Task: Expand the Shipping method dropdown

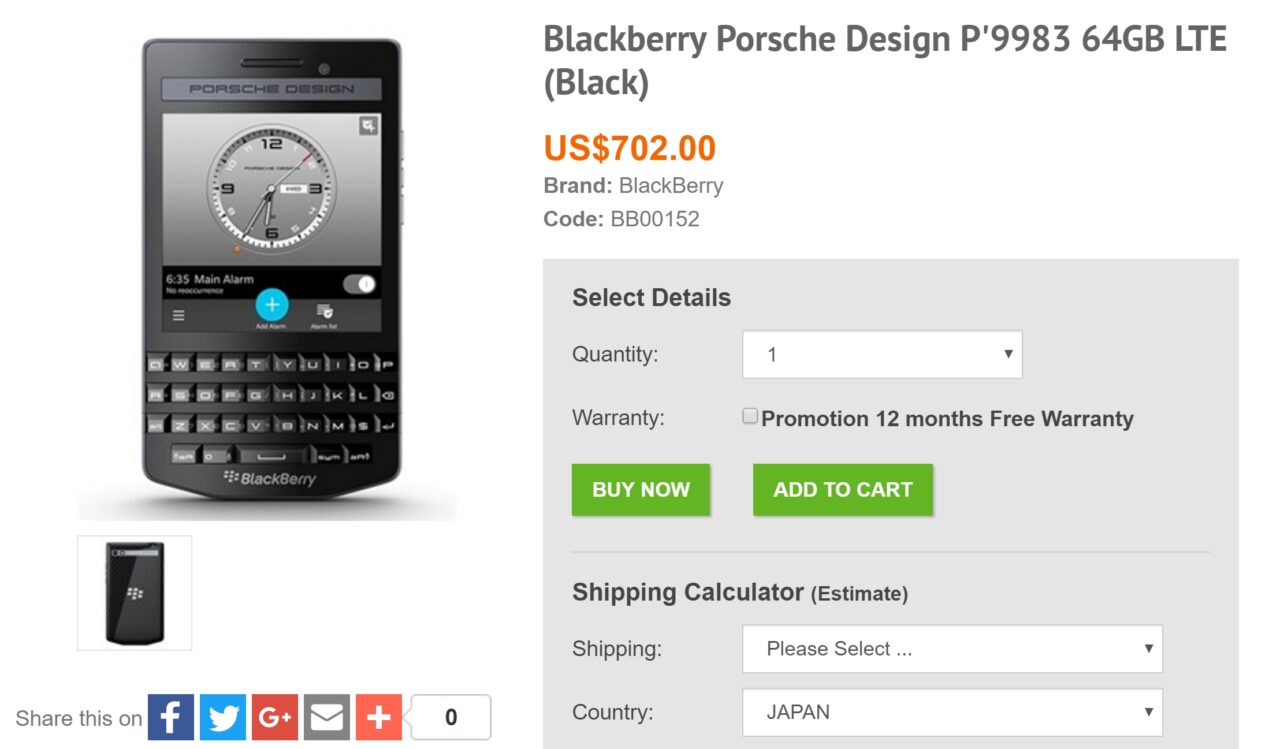Action: click(x=952, y=649)
